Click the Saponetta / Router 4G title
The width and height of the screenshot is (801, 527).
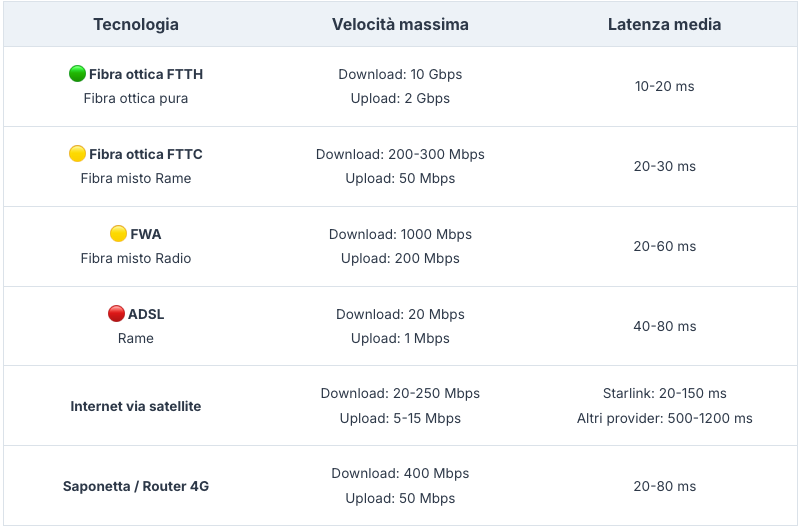pyautogui.click(x=136, y=486)
